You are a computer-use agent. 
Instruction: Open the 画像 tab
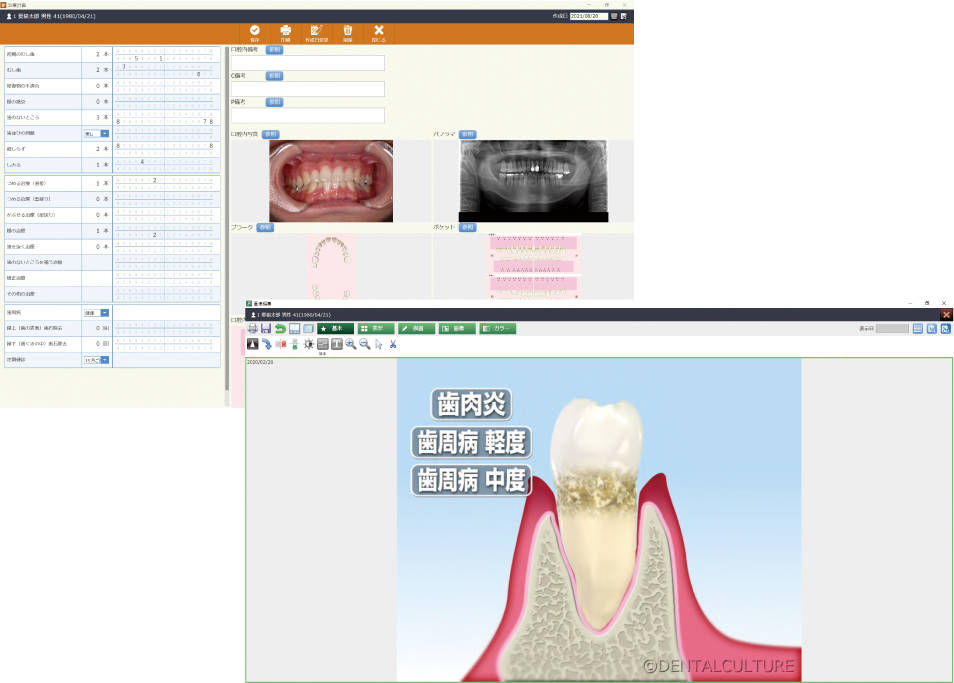tap(457, 328)
